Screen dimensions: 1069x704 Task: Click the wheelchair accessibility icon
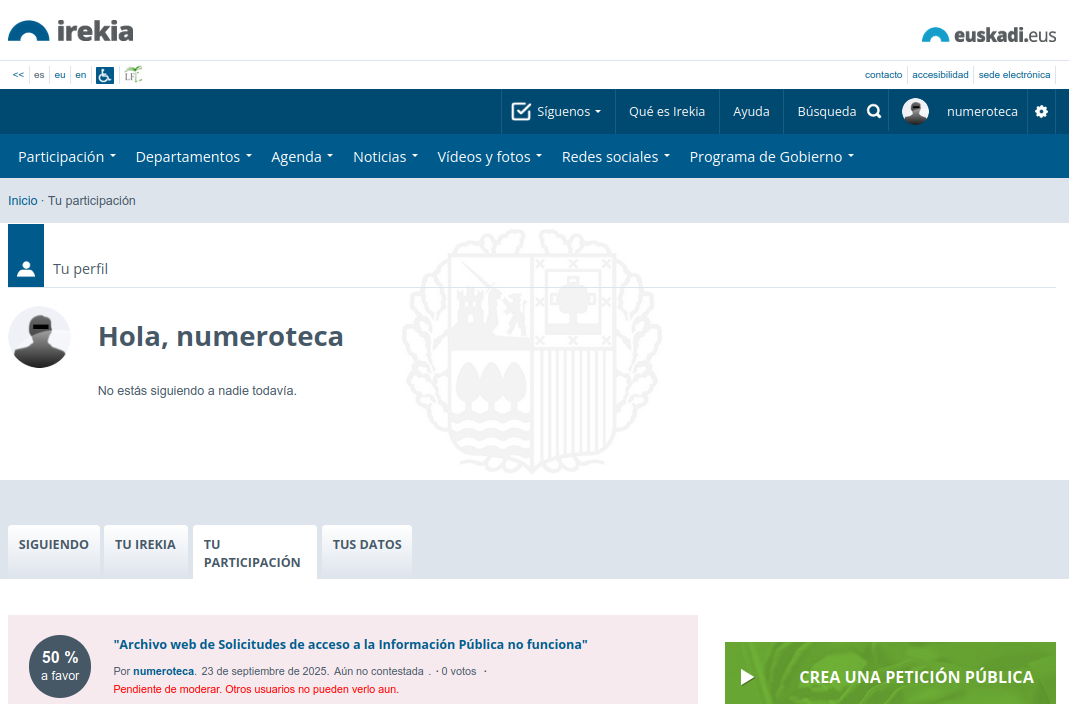105,75
